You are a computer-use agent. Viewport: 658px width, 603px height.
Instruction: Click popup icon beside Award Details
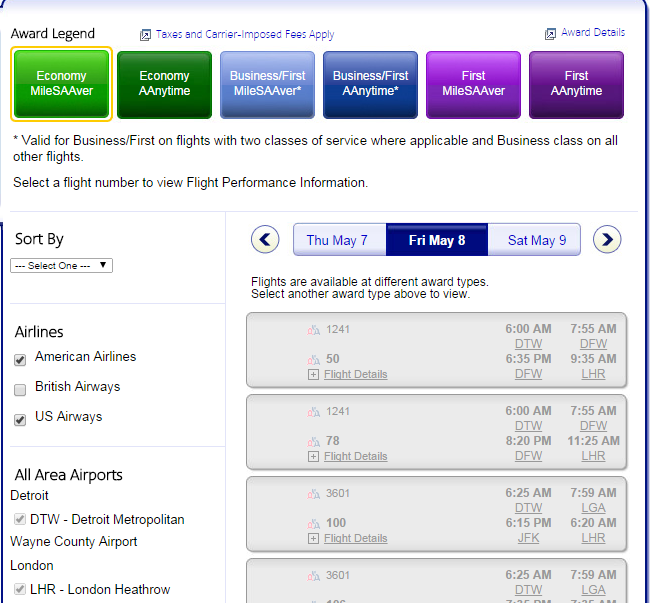[550, 34]
